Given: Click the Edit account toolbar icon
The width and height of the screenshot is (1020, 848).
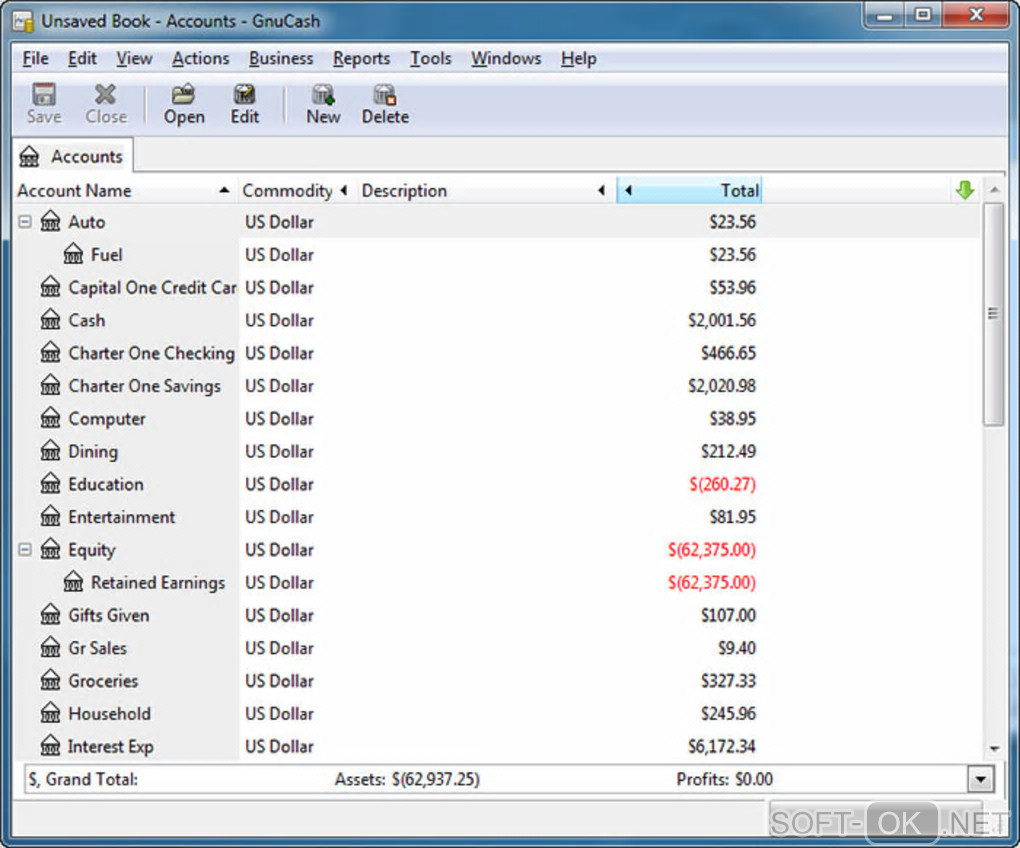Looking at the screenshot, I should click(x=245, y=95).
